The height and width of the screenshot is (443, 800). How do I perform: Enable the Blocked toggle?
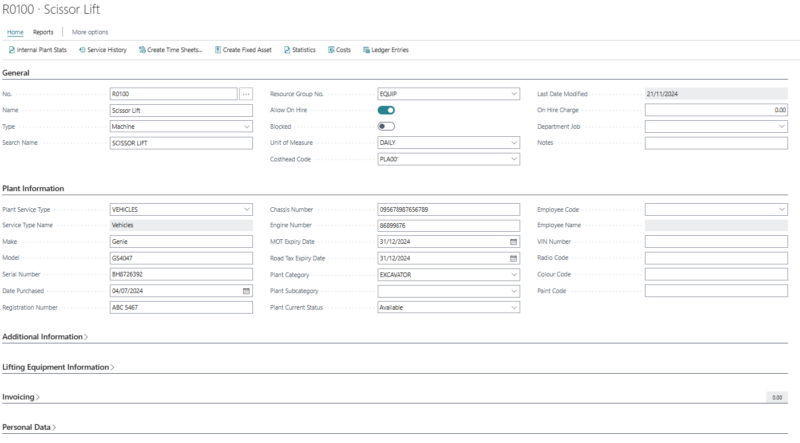tap(386, 126)
